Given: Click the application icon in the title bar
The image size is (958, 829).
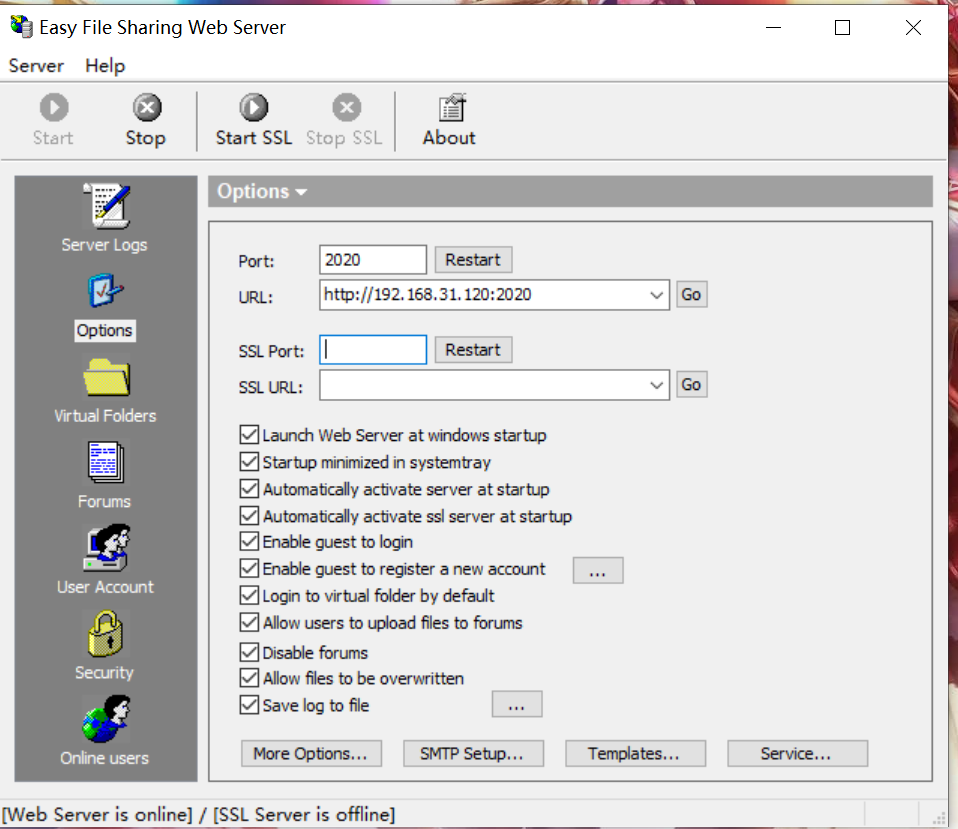Looking at the screenshot, I should (x=21, y=27).
